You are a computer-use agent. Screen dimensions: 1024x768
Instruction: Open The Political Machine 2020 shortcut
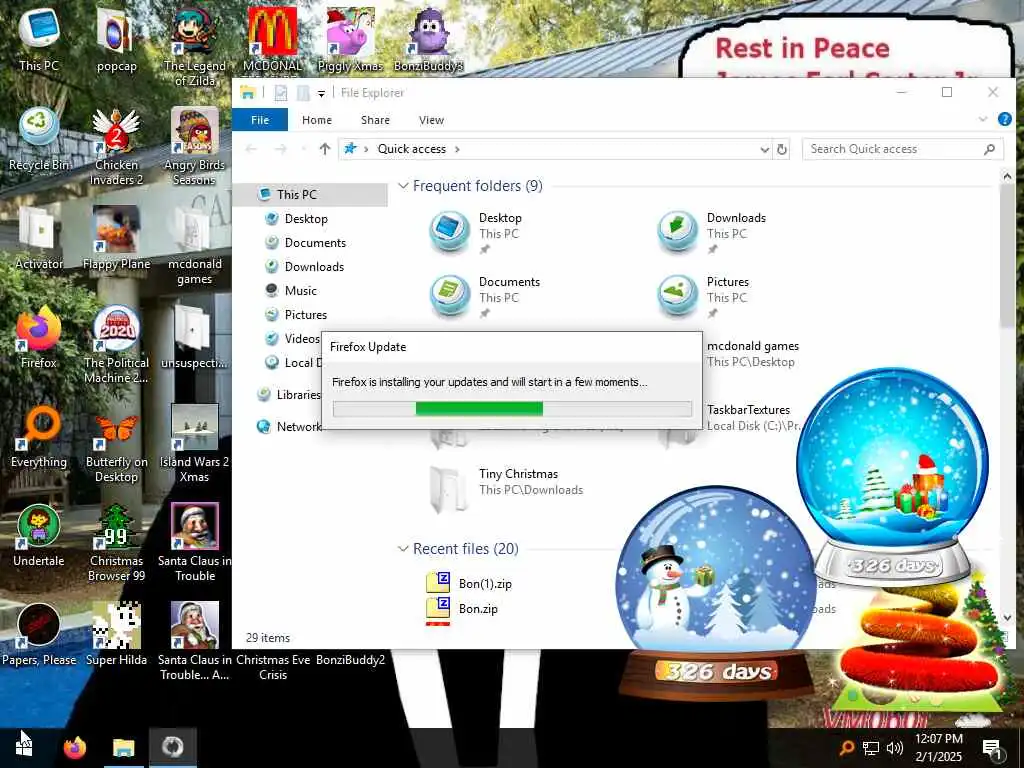pyautogui.click(x=116, y=345)
